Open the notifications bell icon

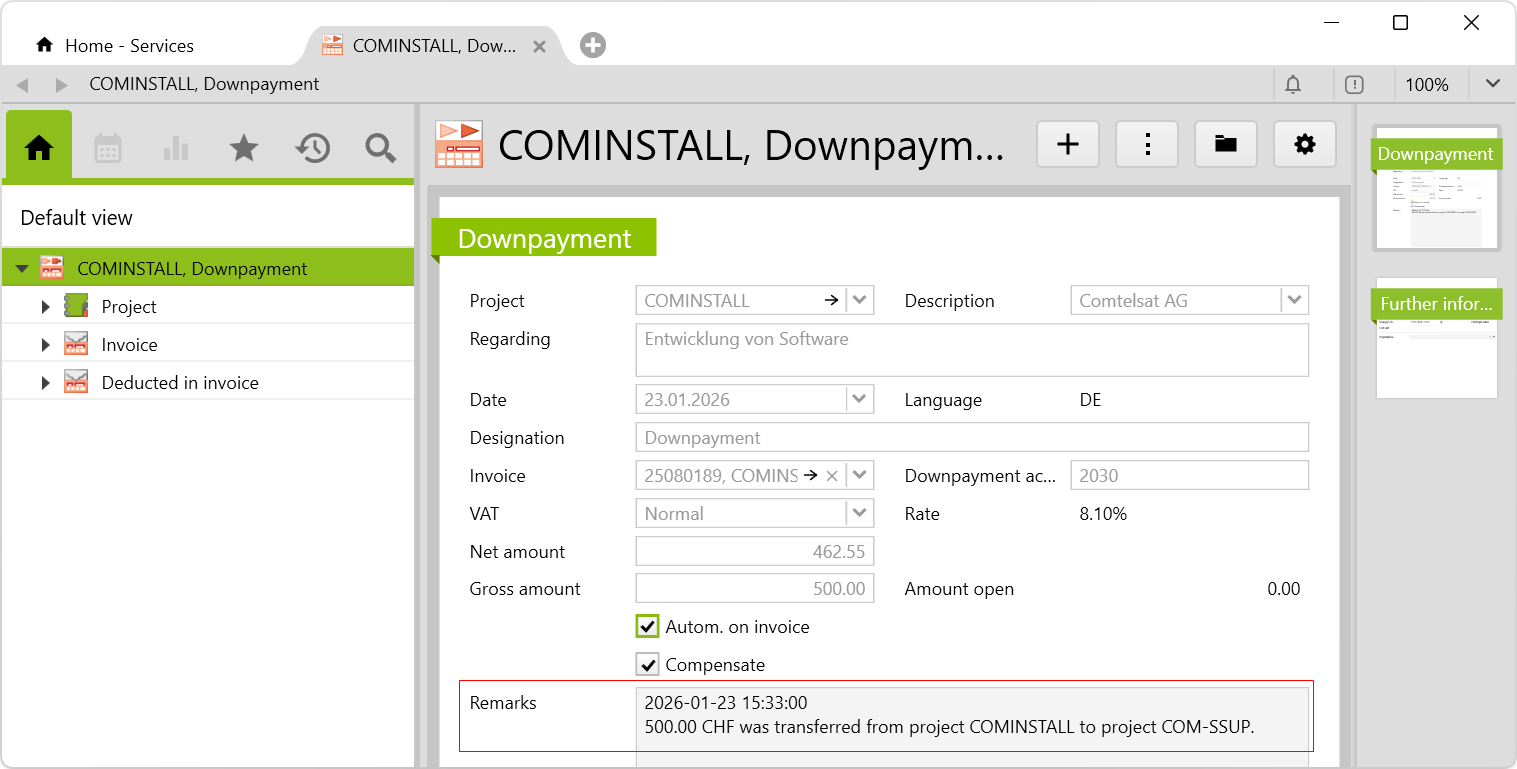tap(1293, 85)
